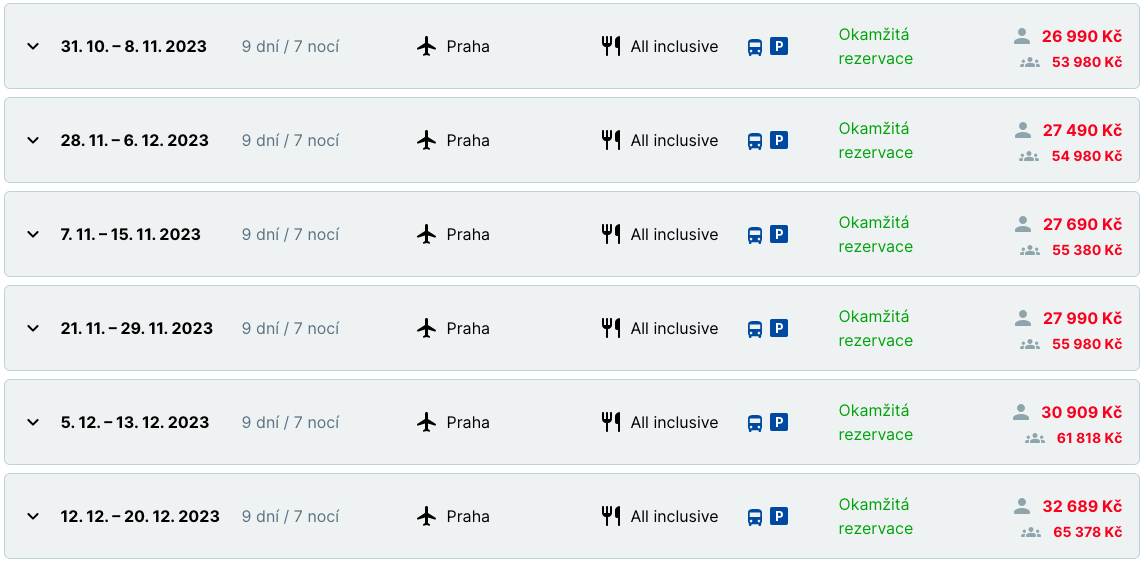The image size is (1145, 561).
Task: Click the parking icon in the 32 689 Kč row
Action: (x=779, y=516)
